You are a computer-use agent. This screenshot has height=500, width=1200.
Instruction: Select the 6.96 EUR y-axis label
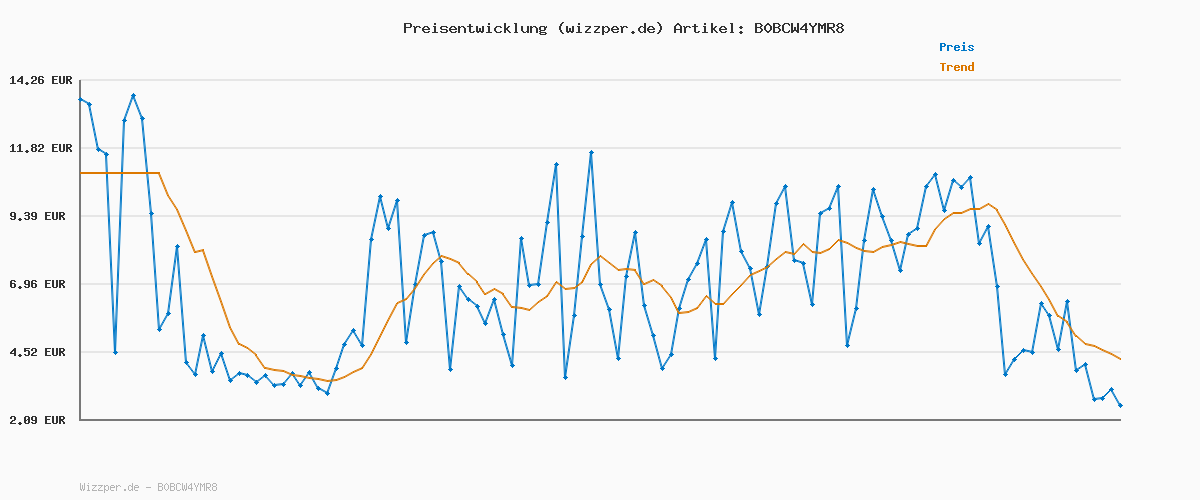click(x=40, y=284)
